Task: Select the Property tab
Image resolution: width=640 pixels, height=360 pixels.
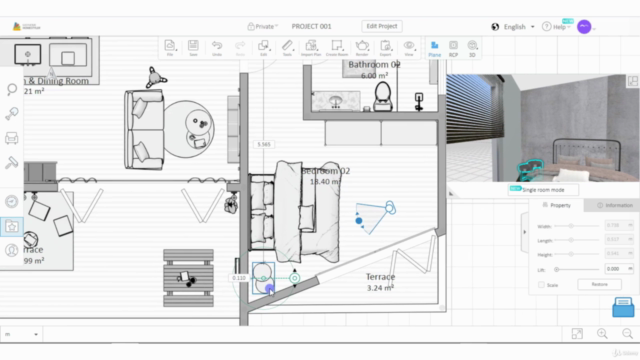Action: pyautogui.click(x=556, y=205)
